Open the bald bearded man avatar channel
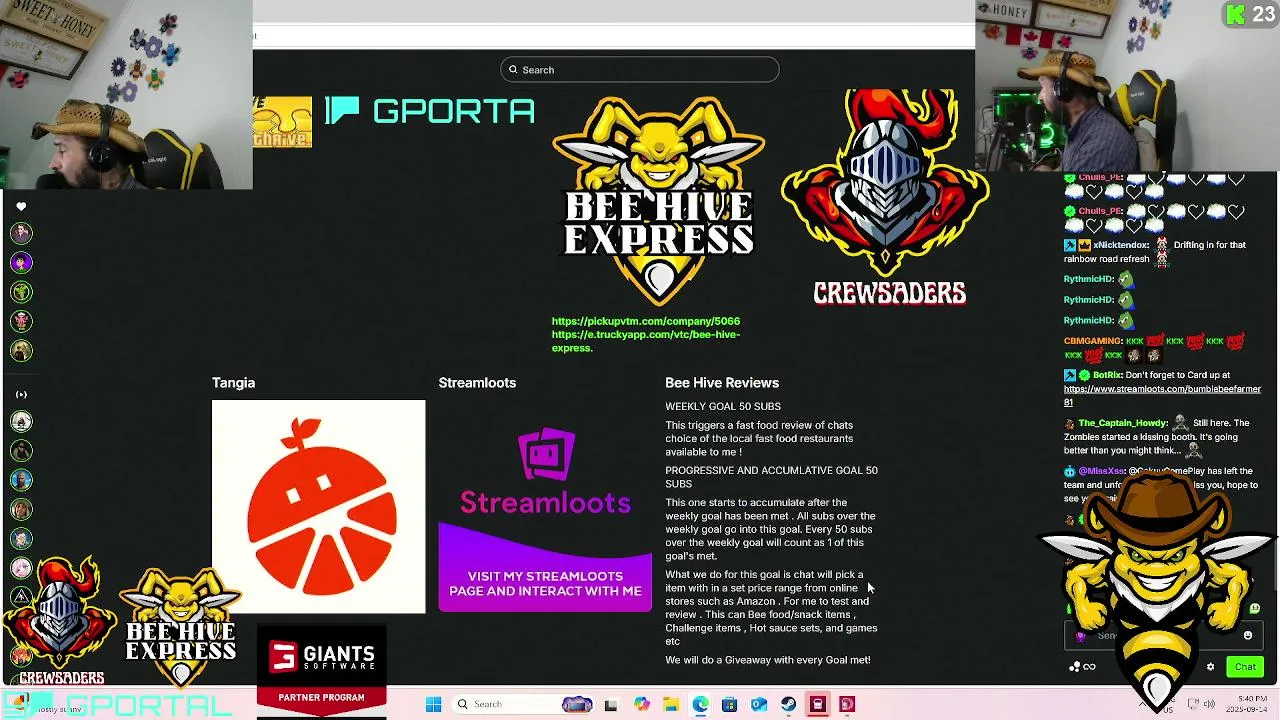1280x720 pixels. click(21, 480)
